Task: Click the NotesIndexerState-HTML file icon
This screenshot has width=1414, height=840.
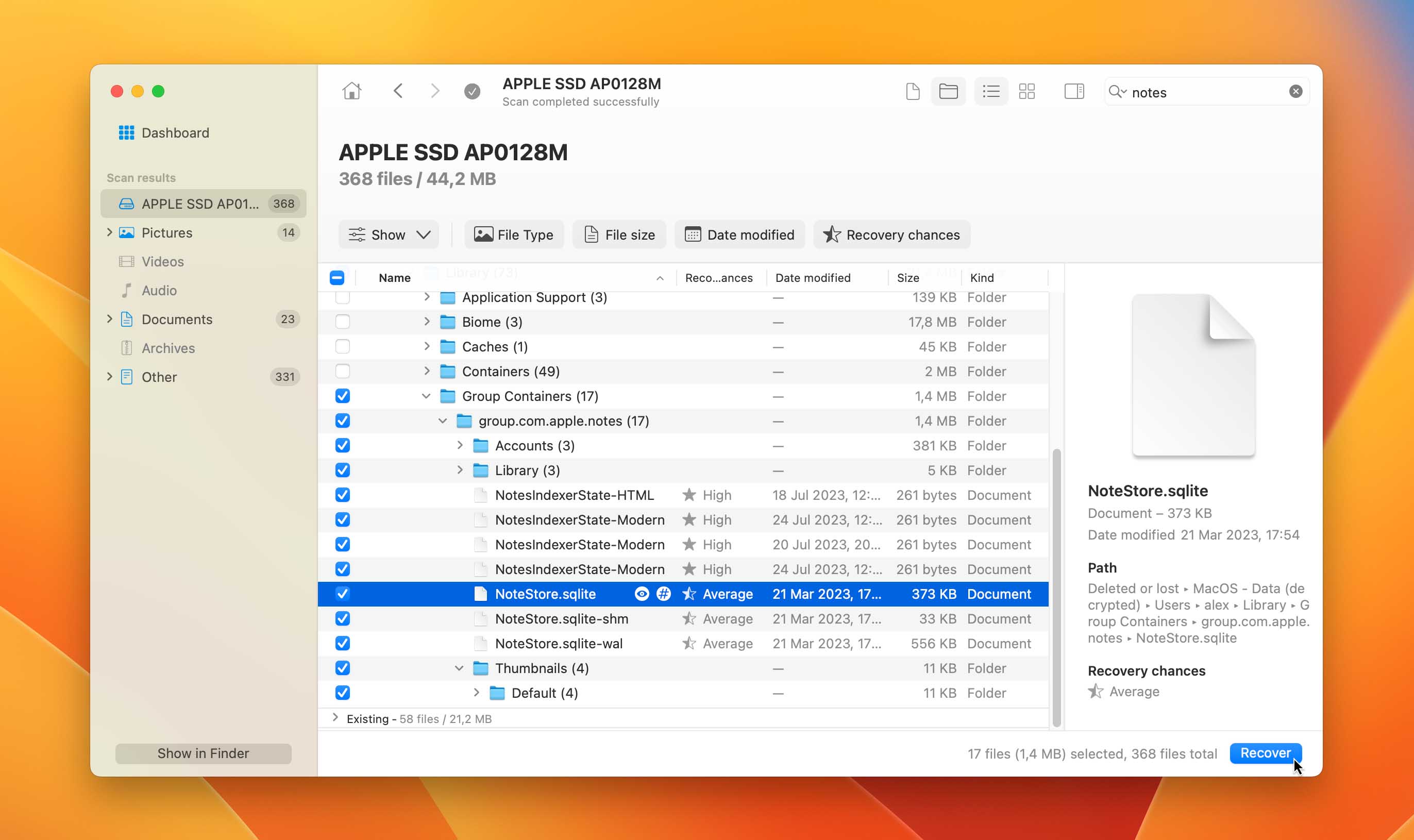Action: [480, 495]
